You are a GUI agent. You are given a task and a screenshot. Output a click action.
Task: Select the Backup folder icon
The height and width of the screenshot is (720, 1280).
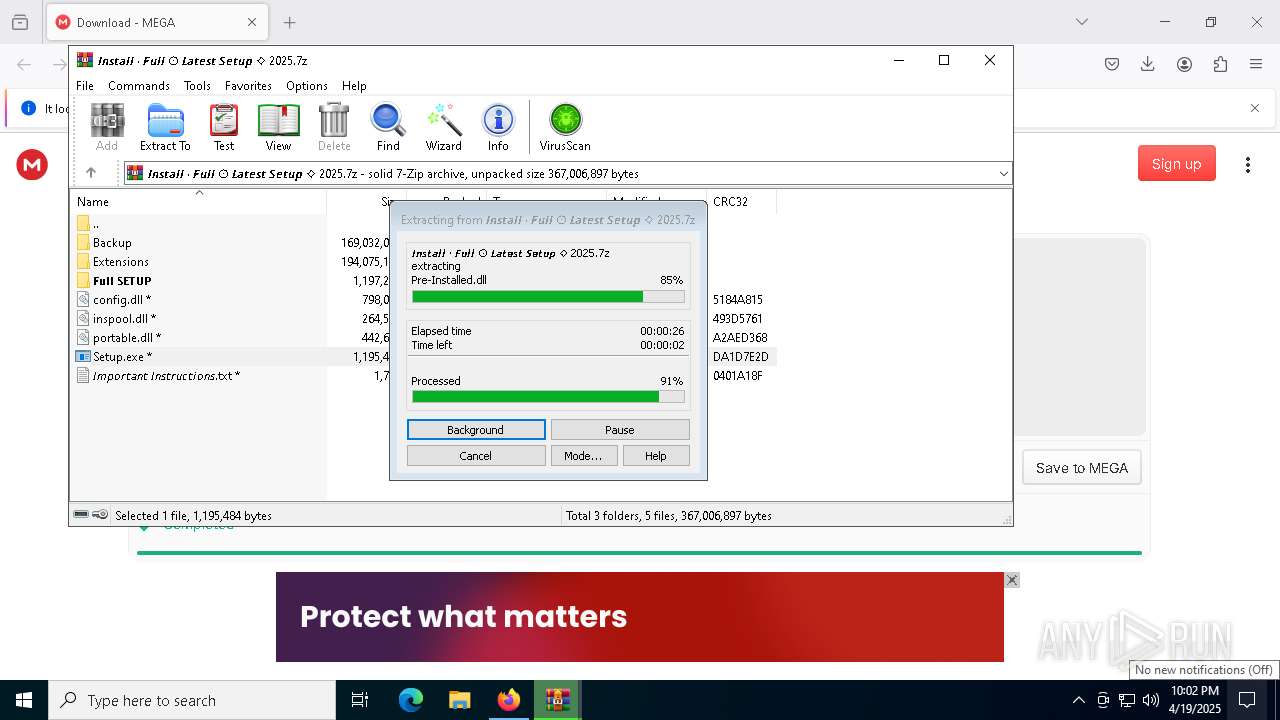[83, 242]
